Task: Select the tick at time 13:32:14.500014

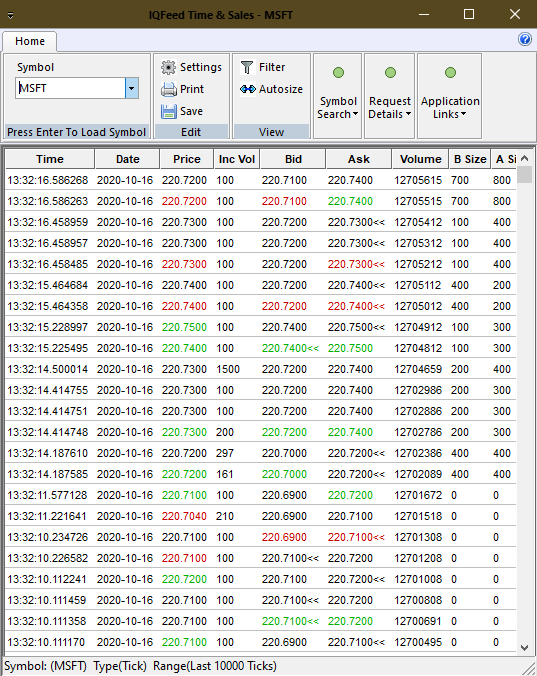Action: point(261,369)
